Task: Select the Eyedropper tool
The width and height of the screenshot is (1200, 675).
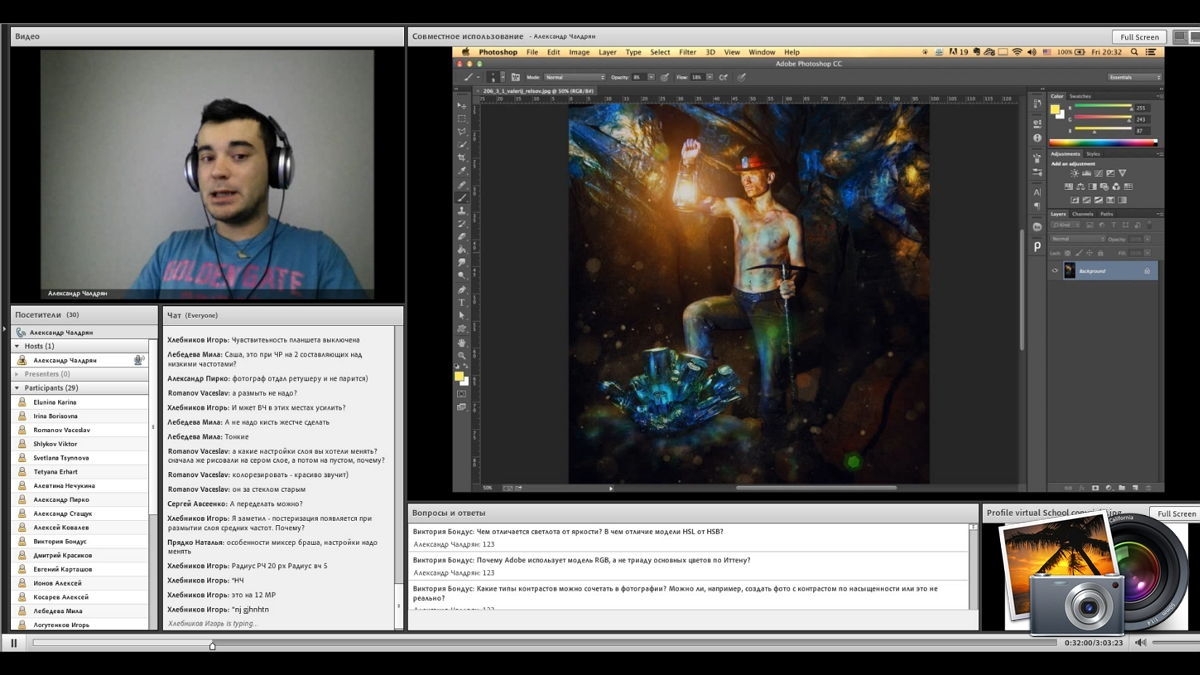Action: click(462, 168)
